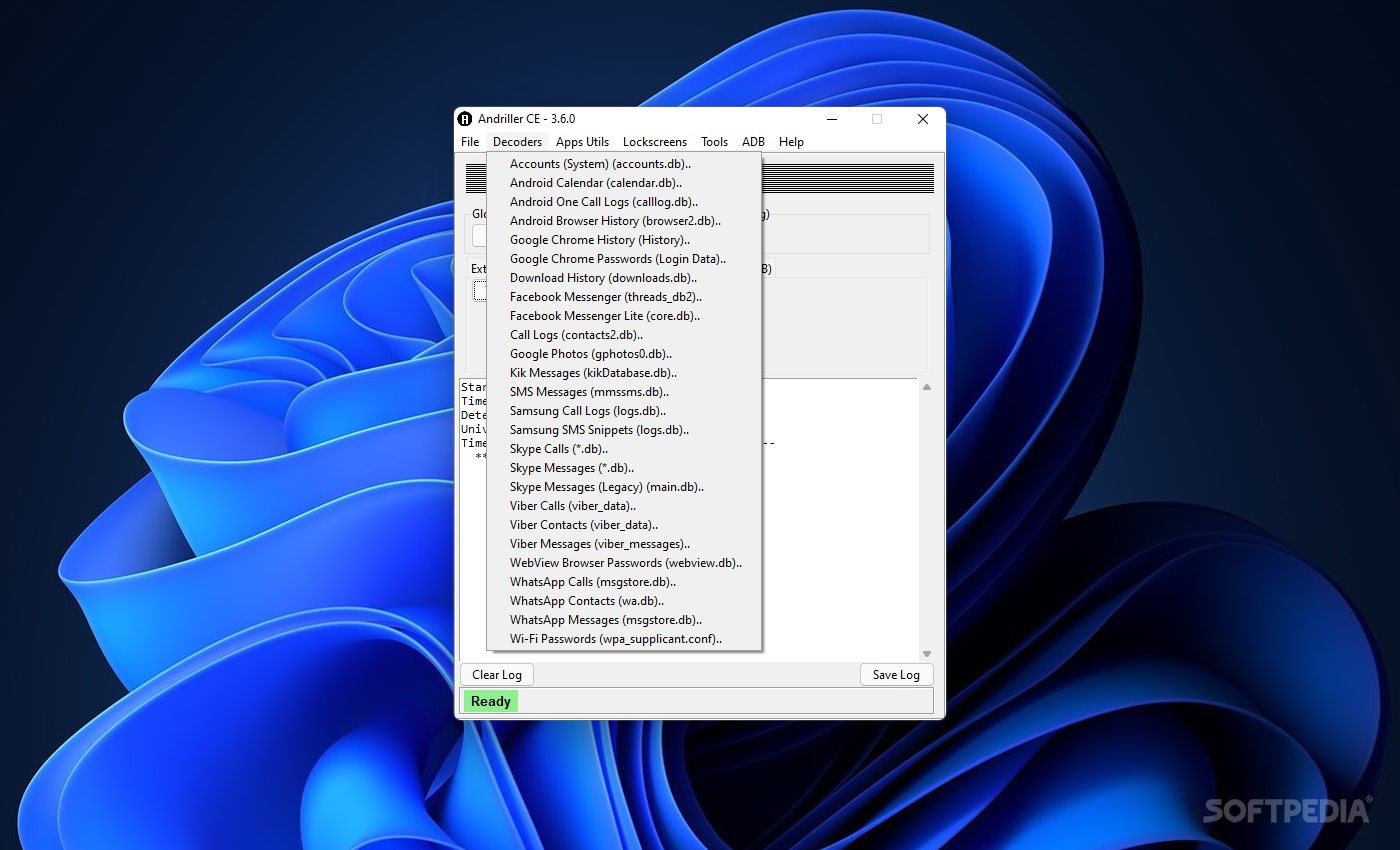This screenshot has width=1400, height=850.
Task: Select Viber Messages (viber_messages)
Action: 624,544
